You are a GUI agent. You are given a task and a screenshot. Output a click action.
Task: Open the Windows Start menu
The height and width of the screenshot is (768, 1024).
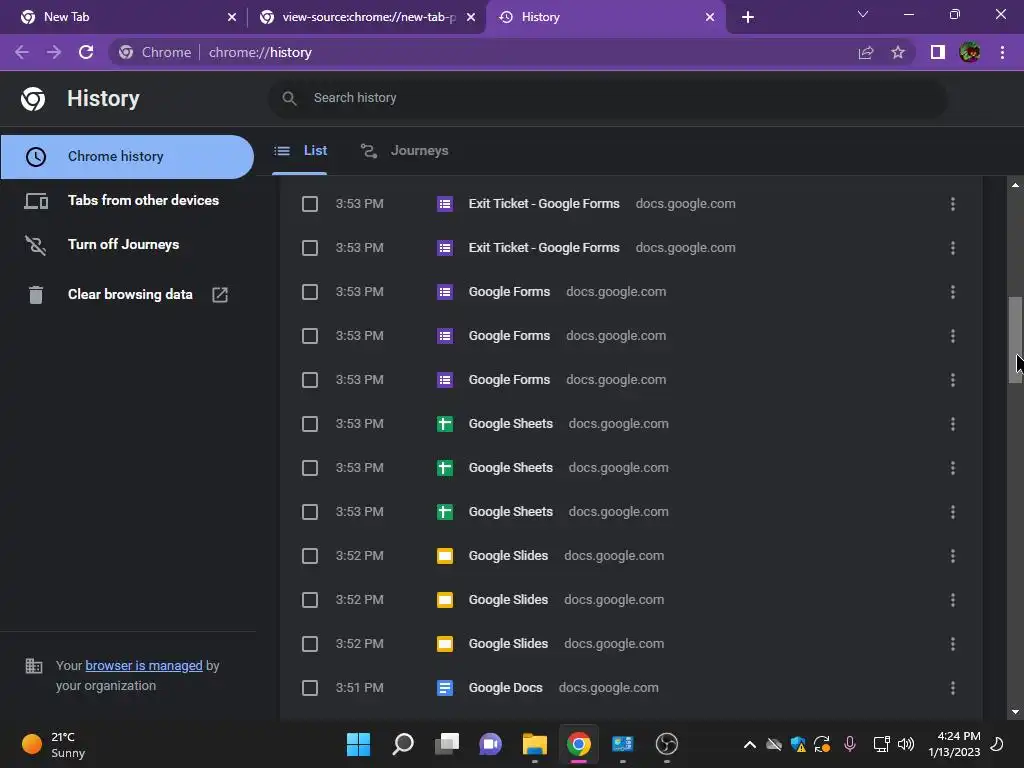[359, 744]
